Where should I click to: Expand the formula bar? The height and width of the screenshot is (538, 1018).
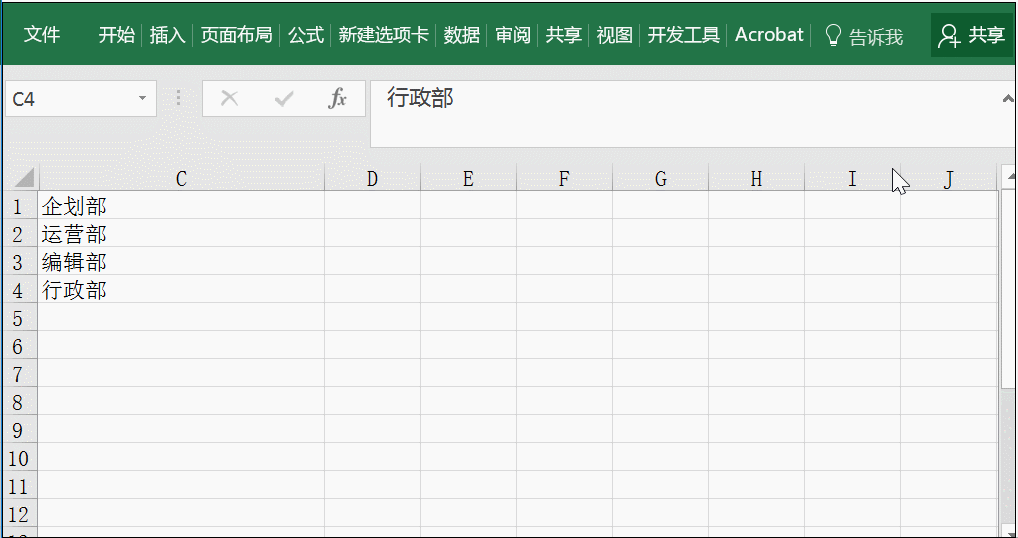[x=1007, y=98]
